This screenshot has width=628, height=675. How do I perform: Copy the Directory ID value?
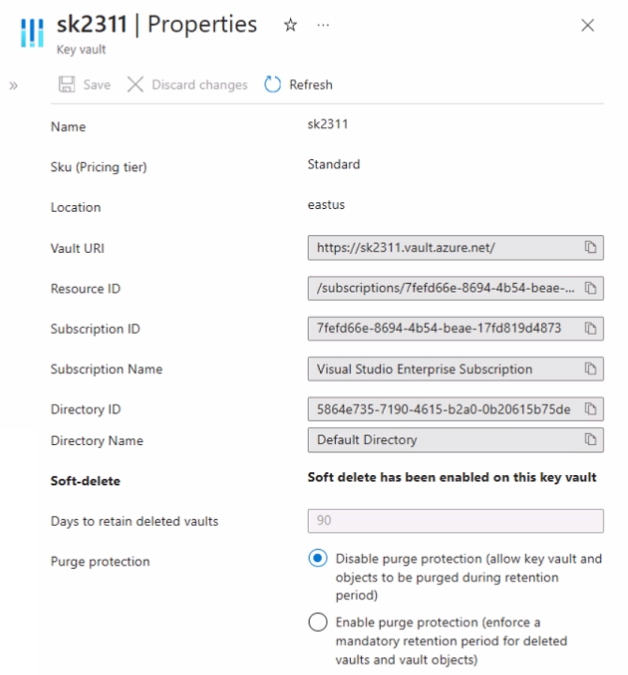[x=590, y=409]
